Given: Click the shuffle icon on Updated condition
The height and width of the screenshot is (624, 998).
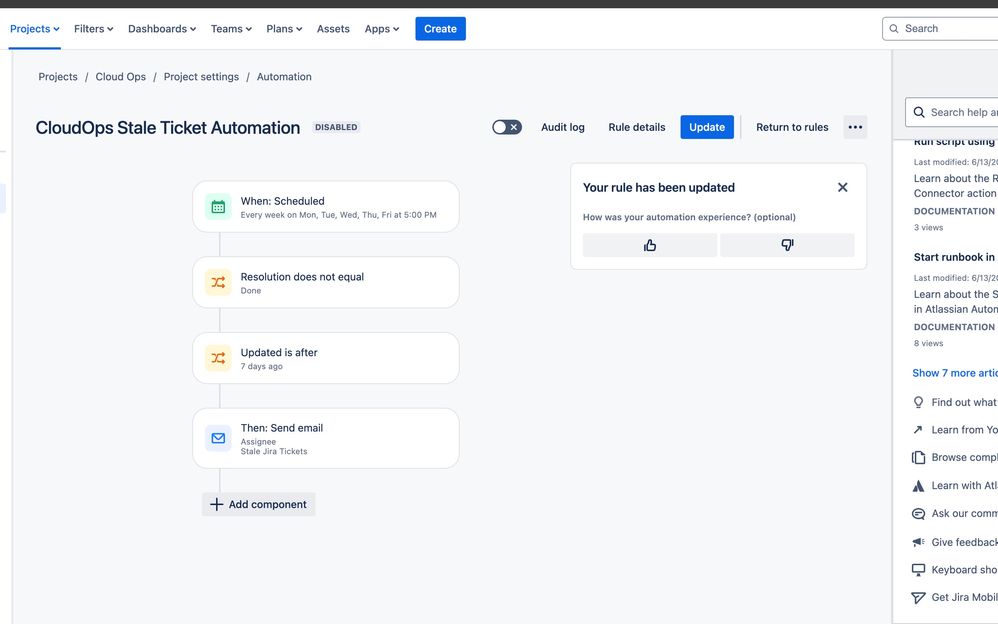Looking at the screenshot, I should tap(218, 358).
